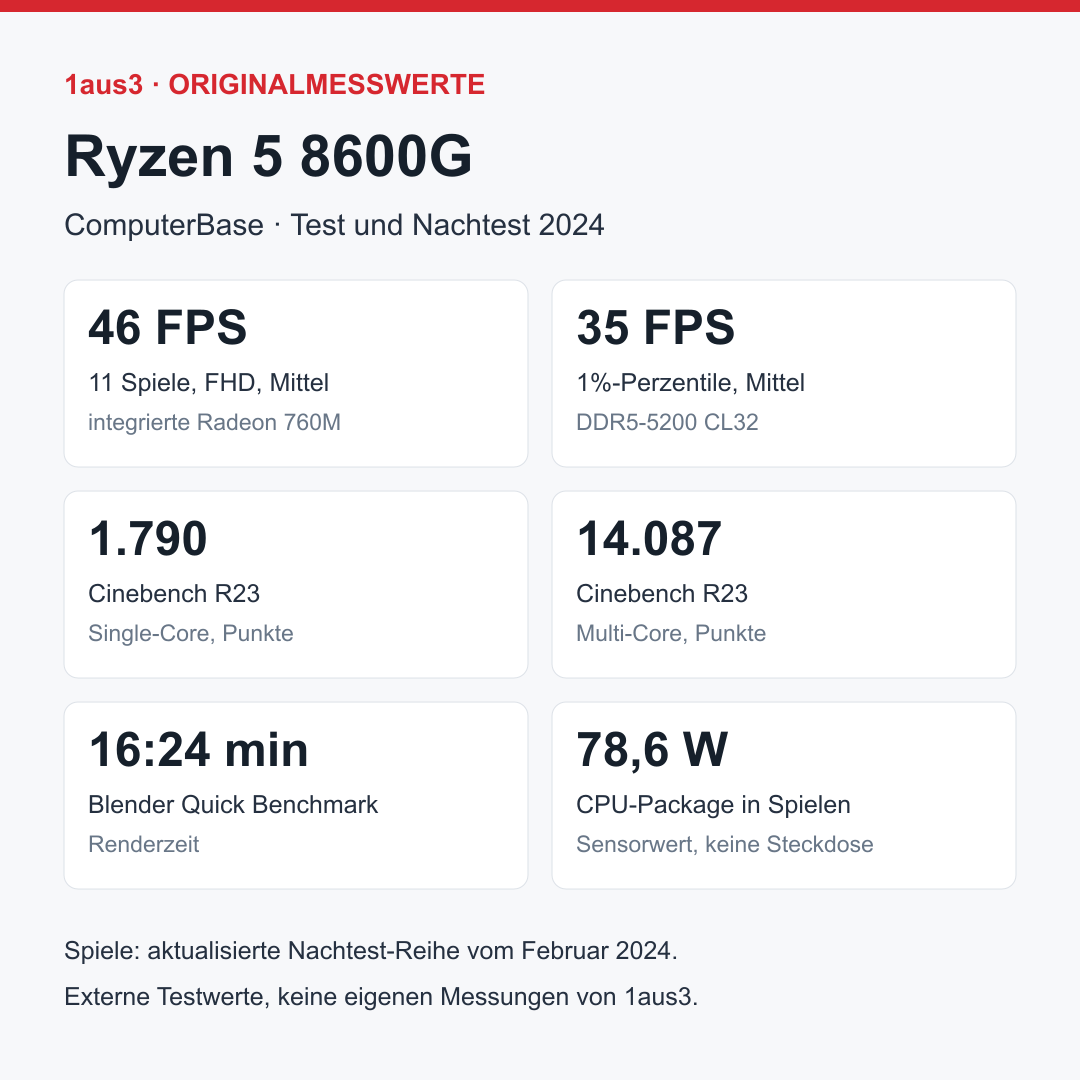Click the '46 FPS' value
Screen dimensions: 1080x1080
pyautogui.click(x=167, y=327)
